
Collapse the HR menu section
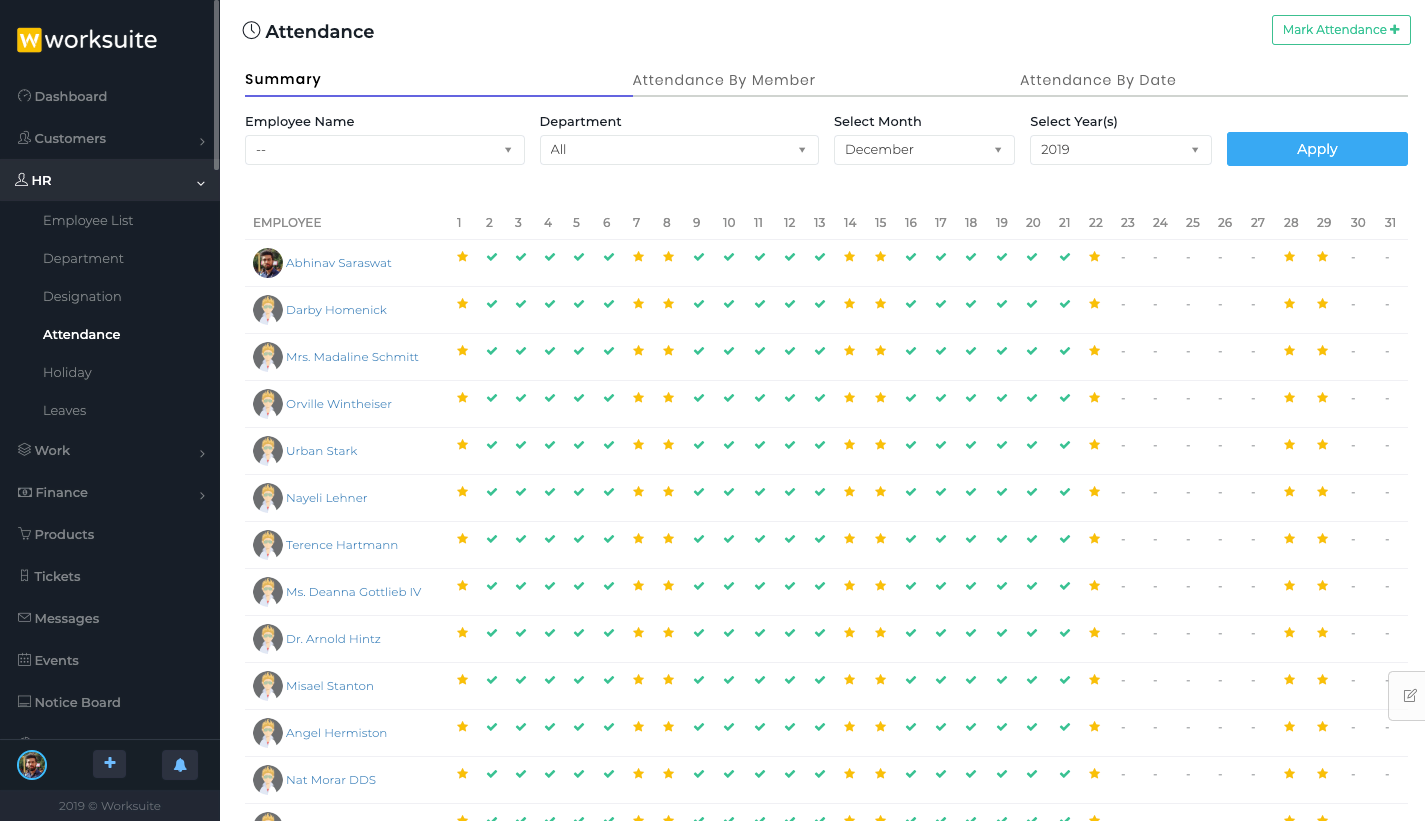pos(201,182)
